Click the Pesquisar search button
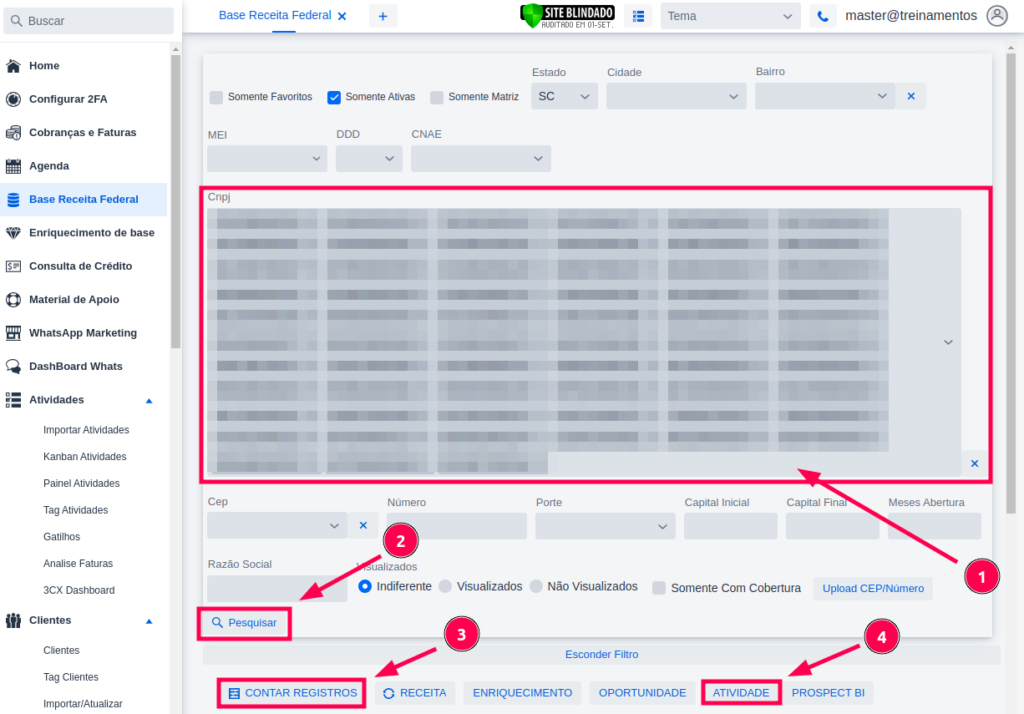 244,622
